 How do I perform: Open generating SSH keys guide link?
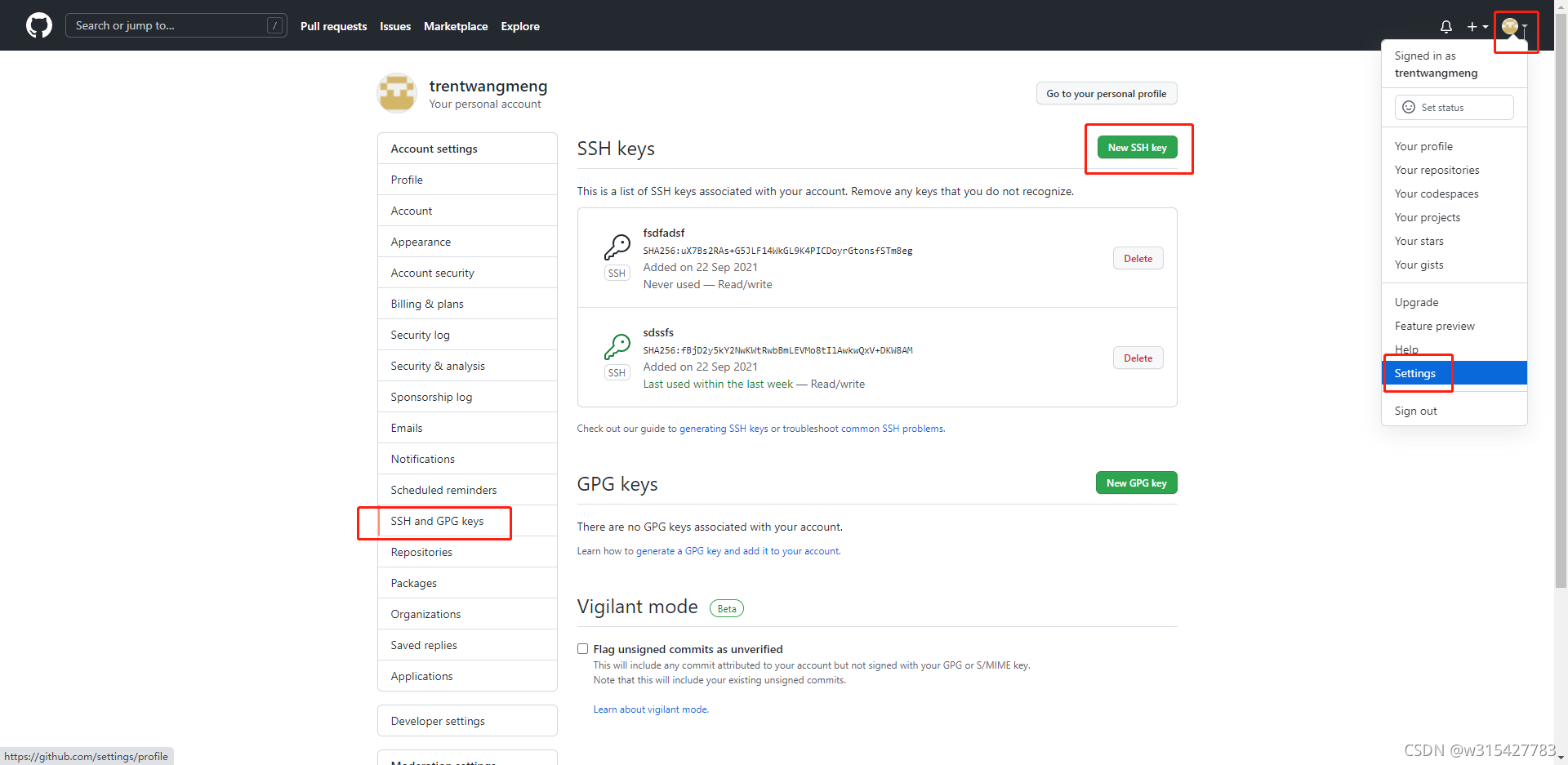pyautogui.click(x=724, y=428)
